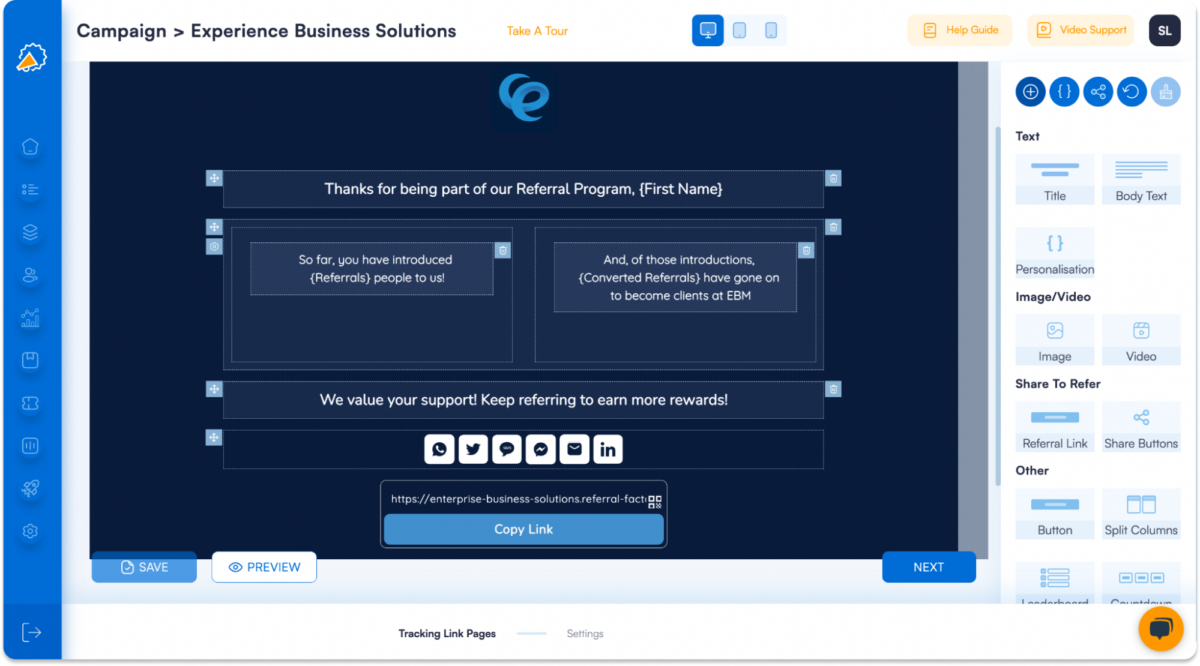The height and width of the screenshot is (666, 1200).
Task: Click the add element plus icon
Action: point(1030,91)
